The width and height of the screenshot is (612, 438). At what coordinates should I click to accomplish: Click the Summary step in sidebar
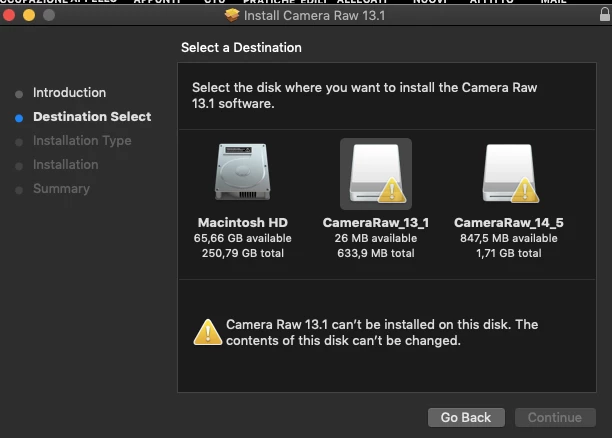tap(61, 189)
